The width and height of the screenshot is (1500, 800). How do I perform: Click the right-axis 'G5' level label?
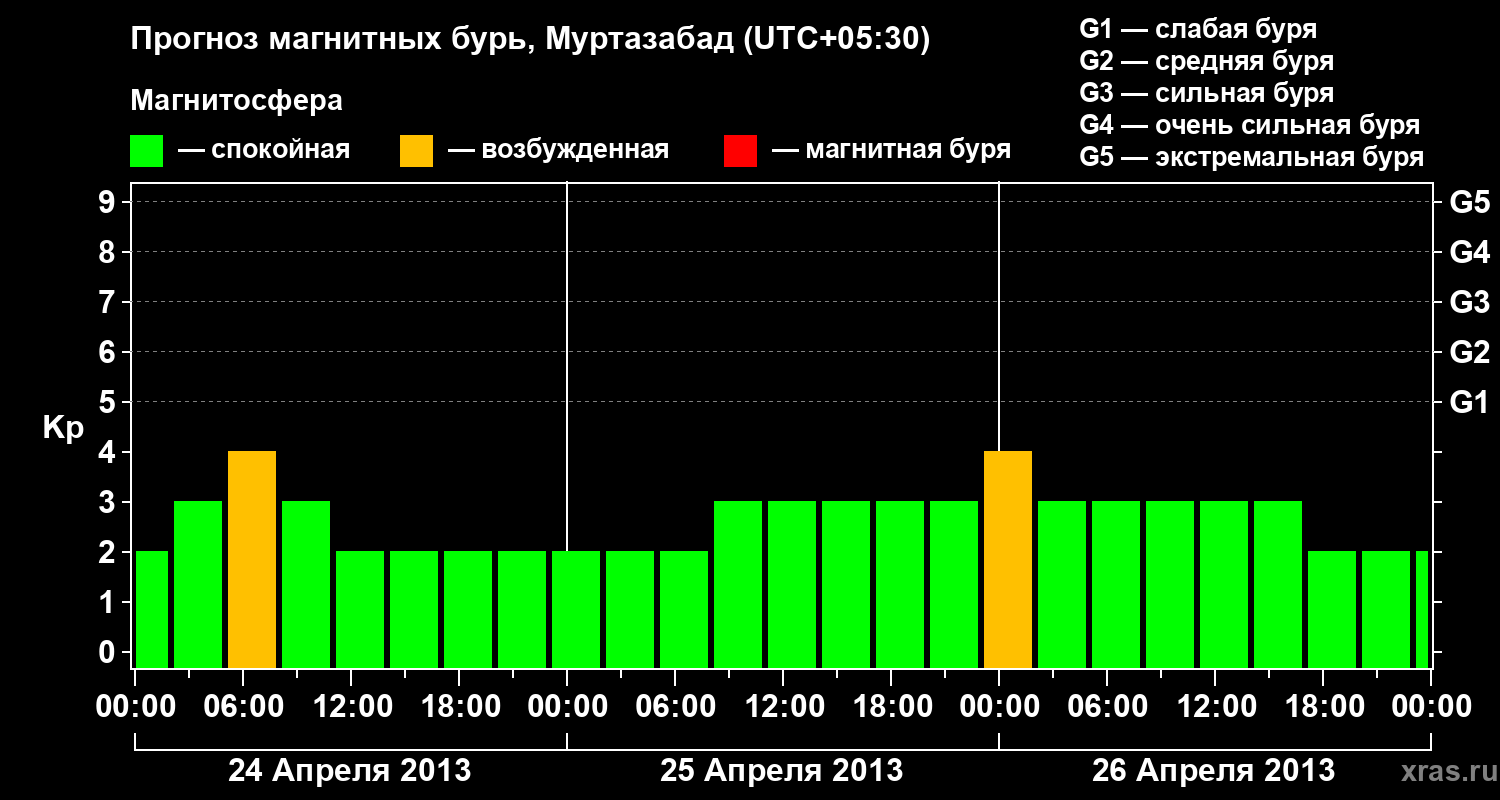coord(1470,202)
